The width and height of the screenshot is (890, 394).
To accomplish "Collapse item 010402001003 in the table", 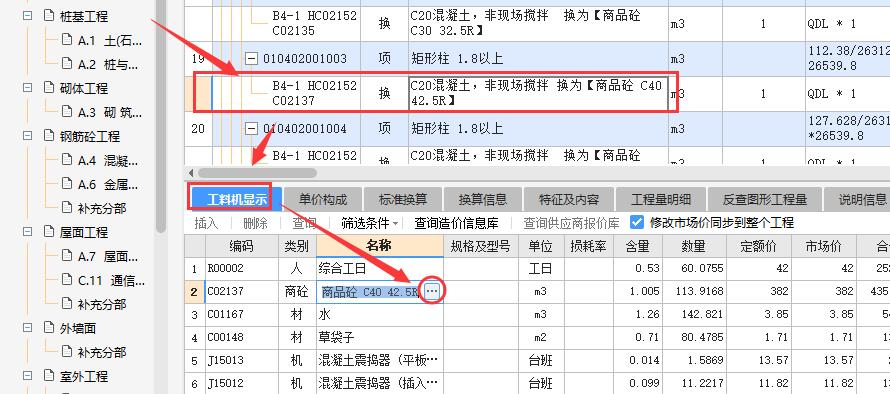I will 251,58.
